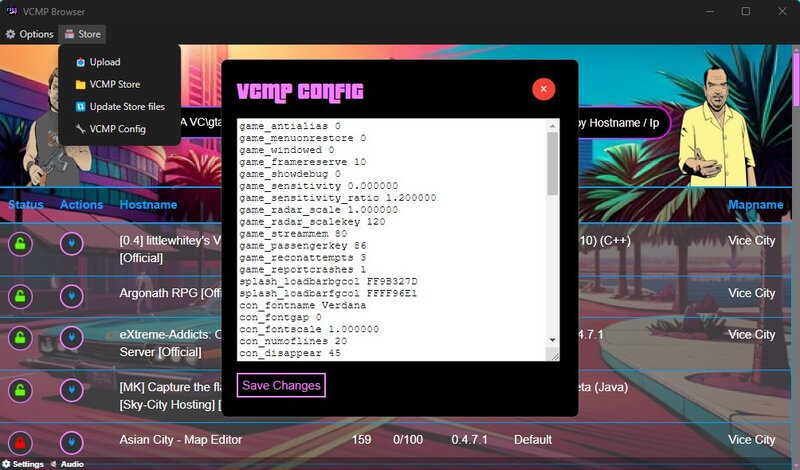Click Default gamemode of Asian City
The height and width of the screenshot is (470, 800).
tap(533, 440)
